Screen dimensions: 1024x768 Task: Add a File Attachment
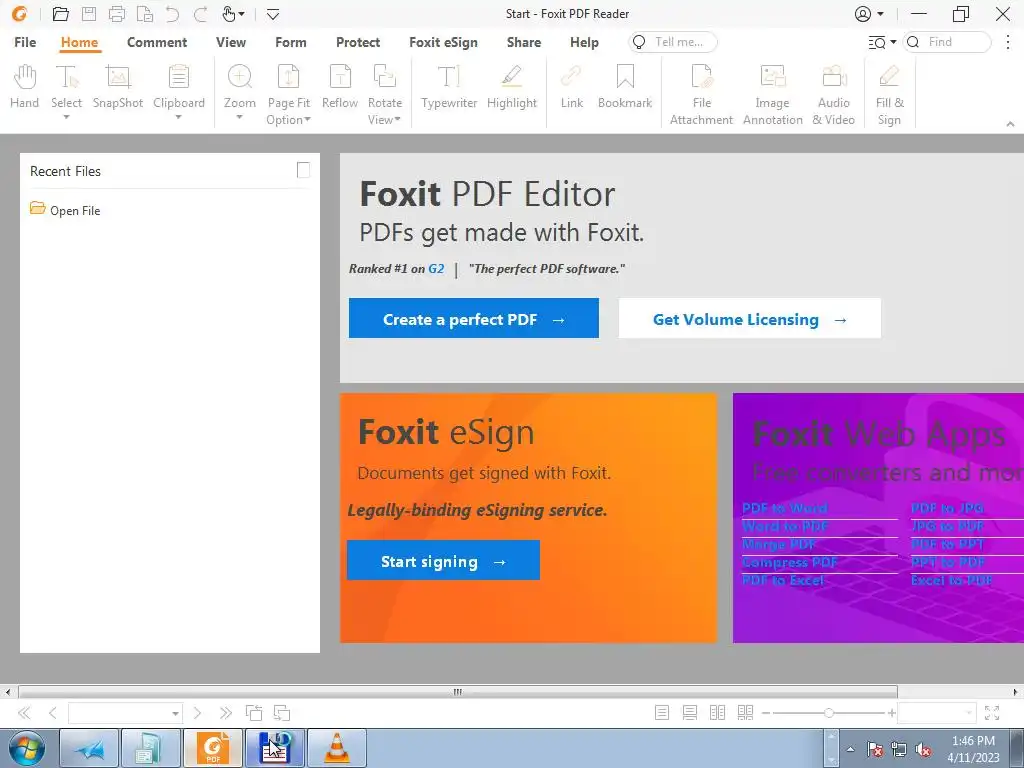701,95
